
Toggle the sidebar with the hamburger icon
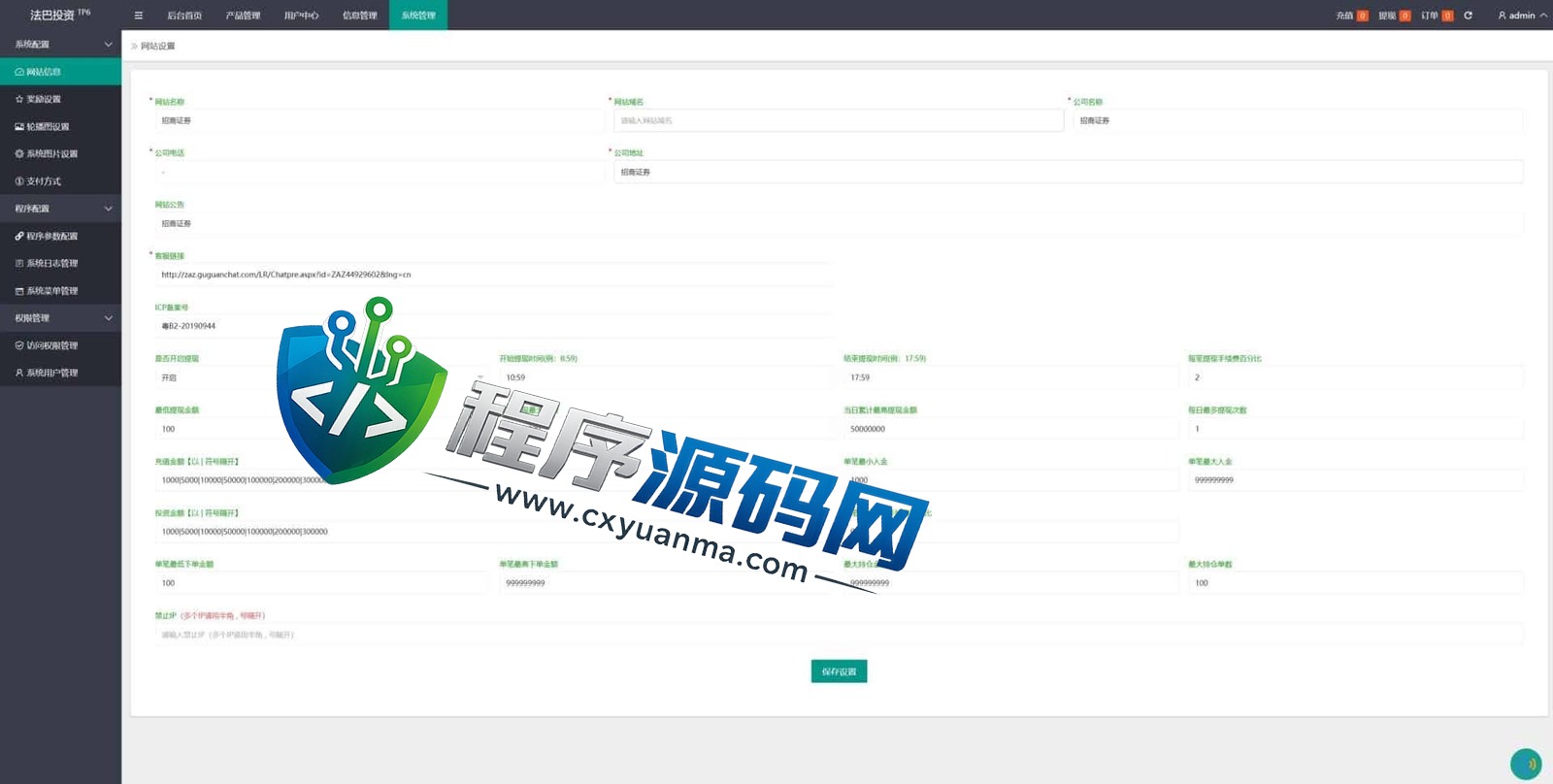point(138,16)
